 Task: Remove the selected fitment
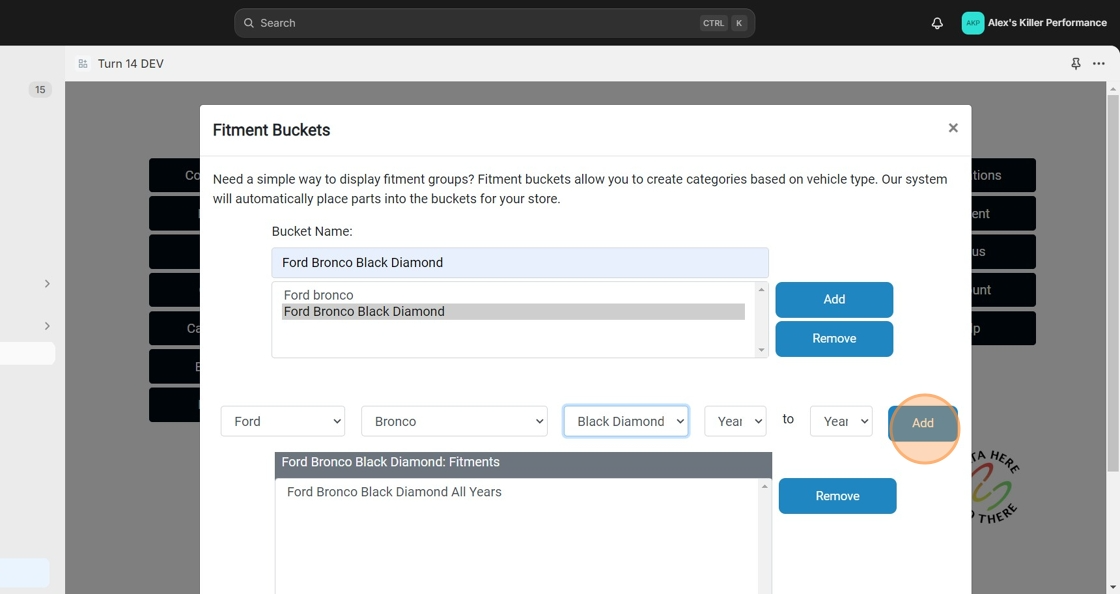click(x=837, y=496)
